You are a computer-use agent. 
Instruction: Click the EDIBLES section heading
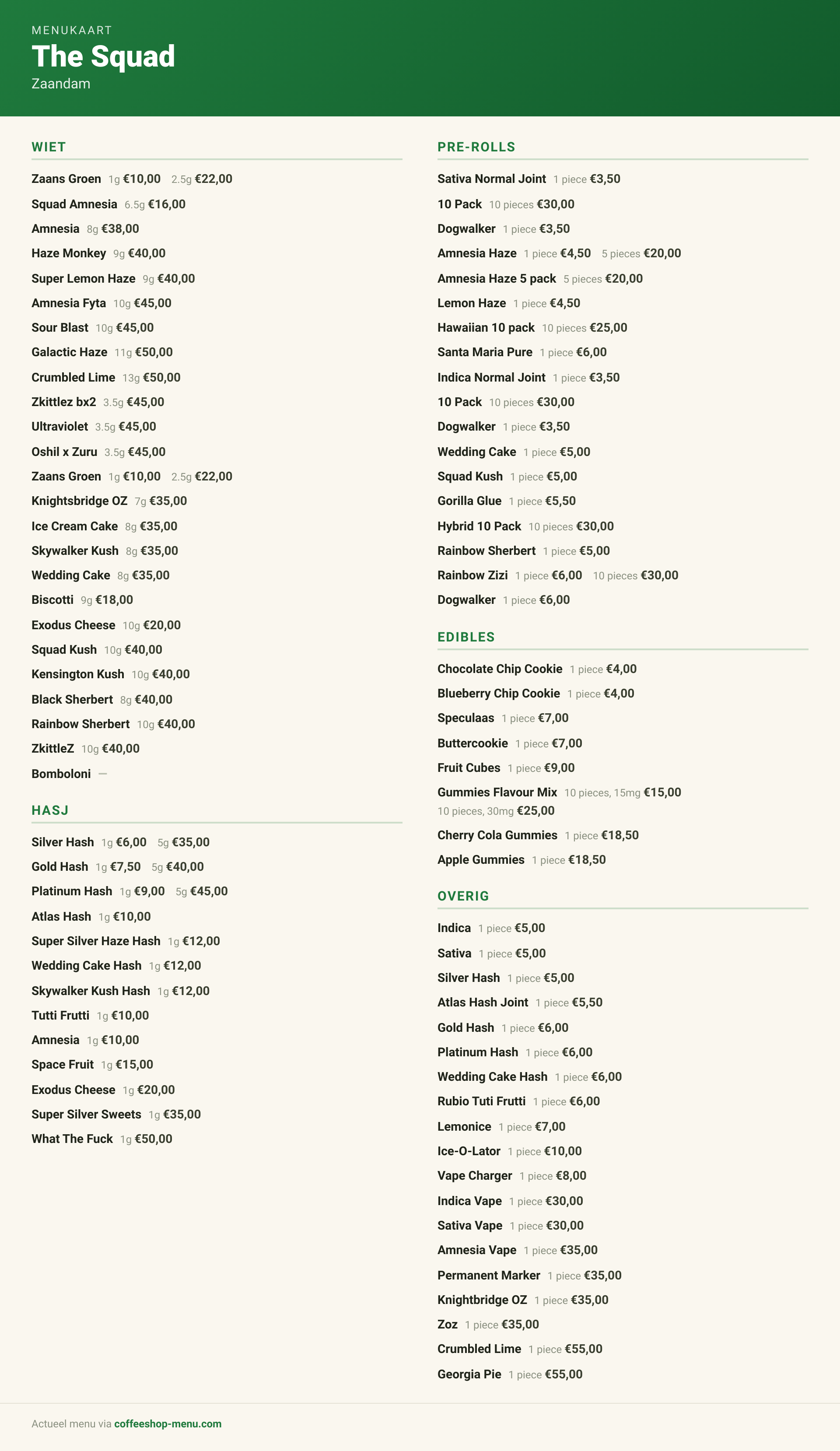[x=466, y=637]
